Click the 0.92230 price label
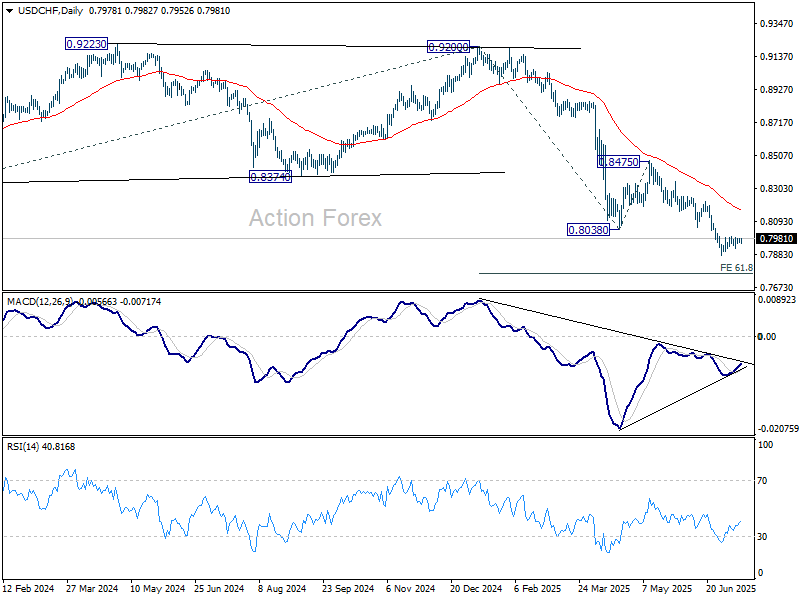Screen dimensions: 800x600 [87, 44]
